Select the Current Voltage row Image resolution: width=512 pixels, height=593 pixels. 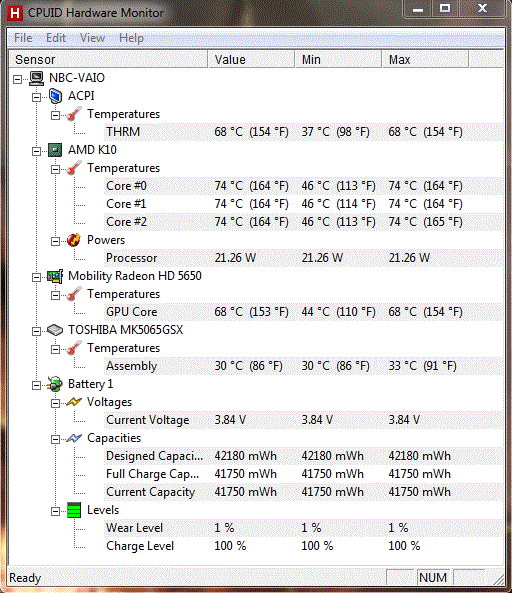[304, 420]
